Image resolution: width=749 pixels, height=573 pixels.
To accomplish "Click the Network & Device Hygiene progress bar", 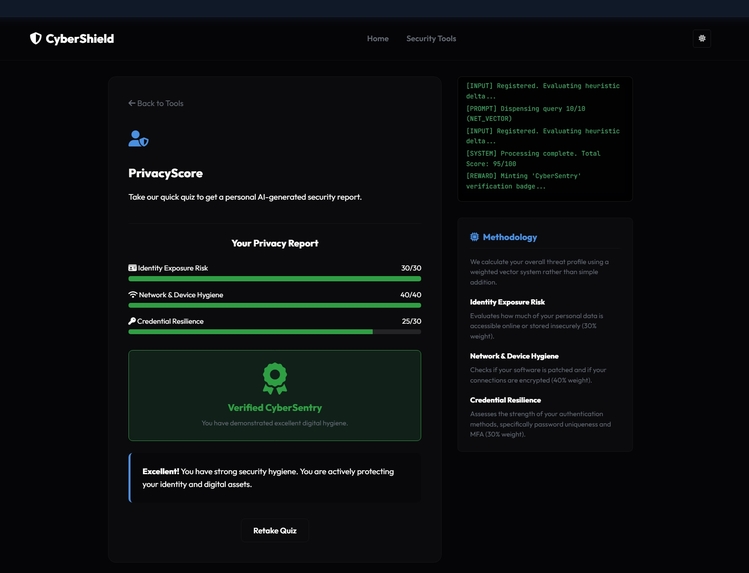I will (x=275, y=305).
